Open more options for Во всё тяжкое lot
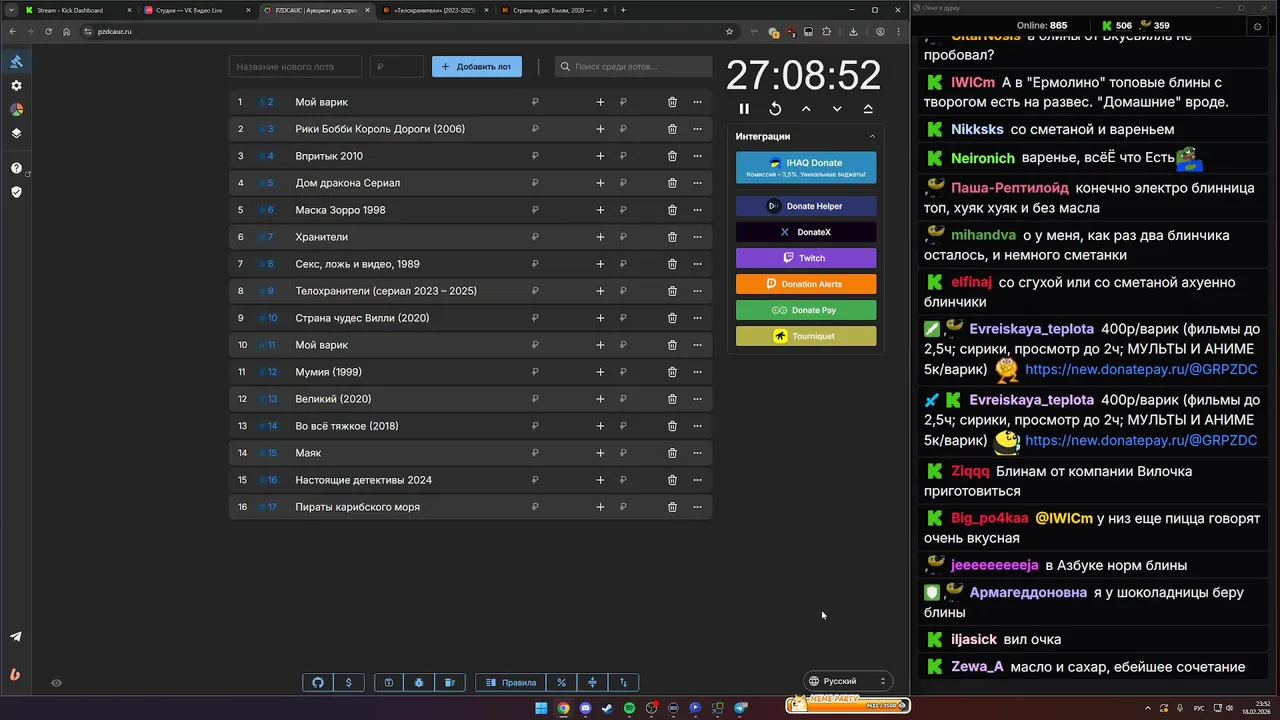1280x720 pixels. (698, 426)
